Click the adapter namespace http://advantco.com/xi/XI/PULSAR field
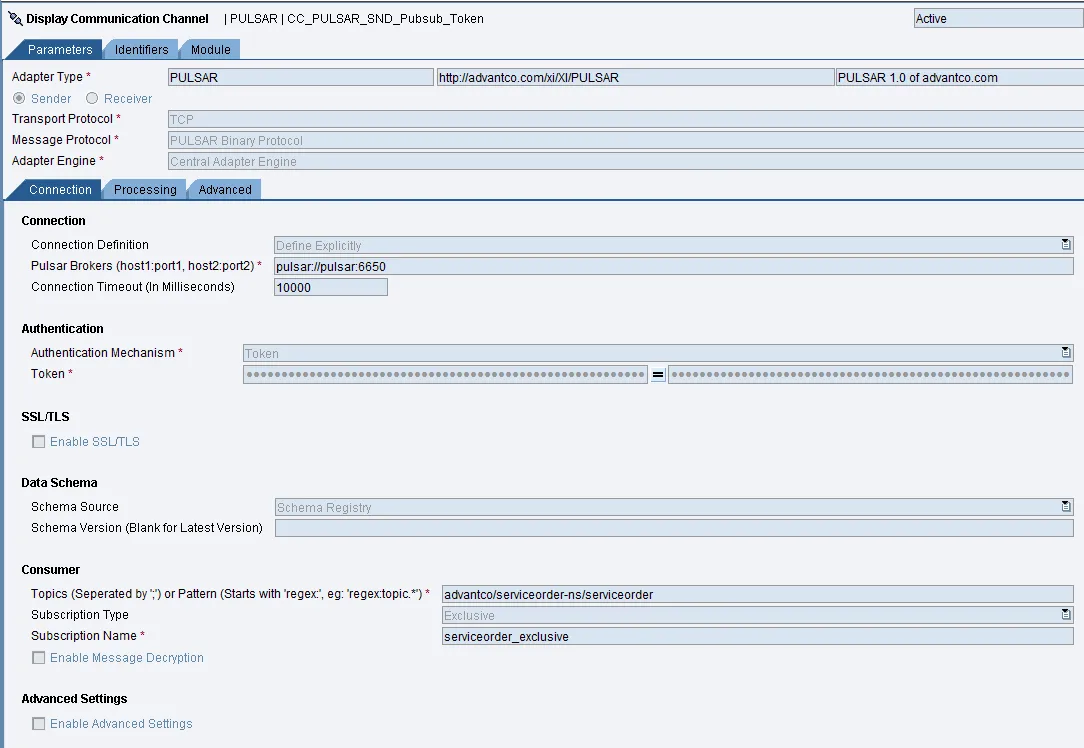This screenshot has height=748, width=1084. [635, 77]
